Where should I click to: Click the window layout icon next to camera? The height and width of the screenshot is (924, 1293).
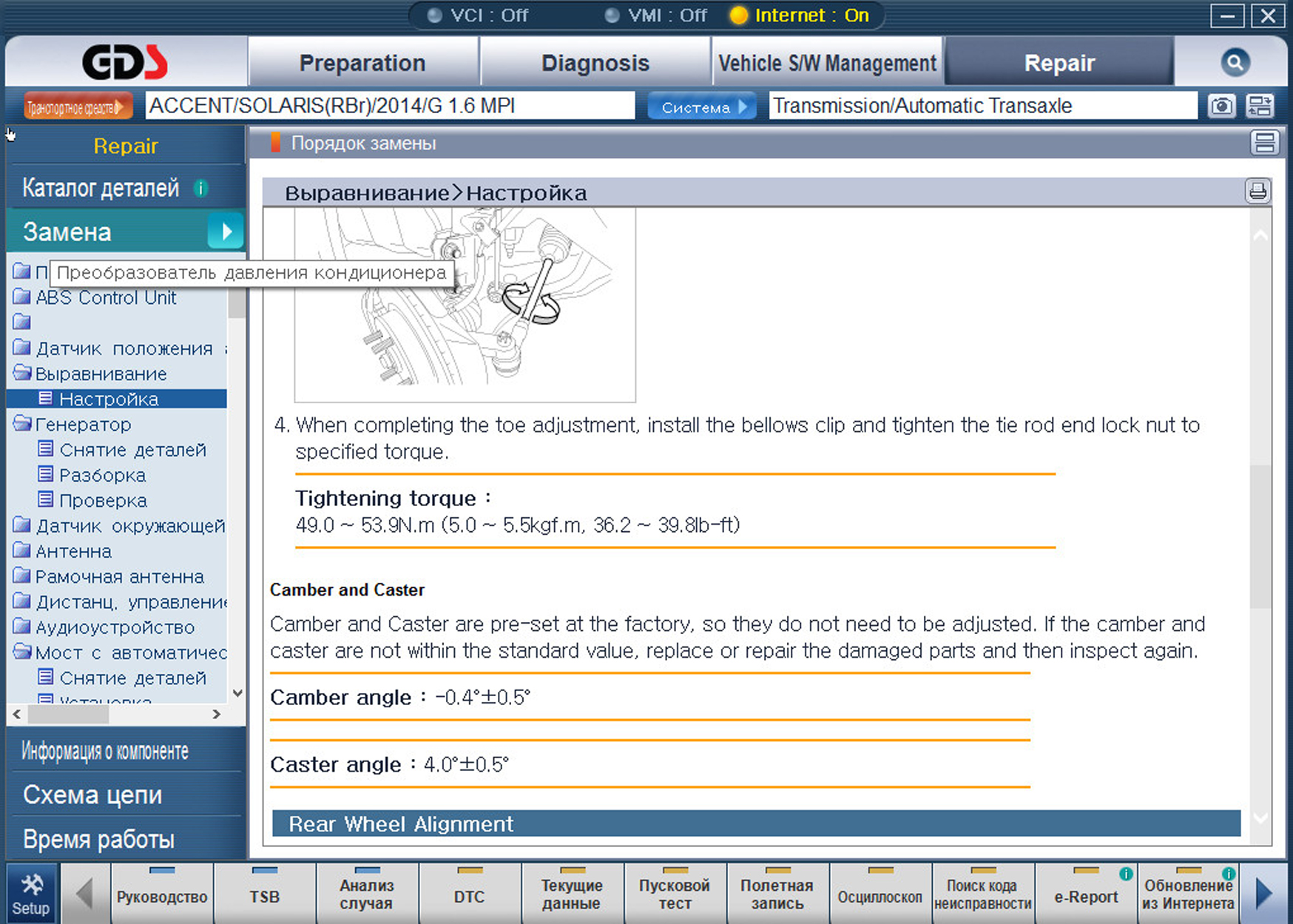(x=1259, y=107)
